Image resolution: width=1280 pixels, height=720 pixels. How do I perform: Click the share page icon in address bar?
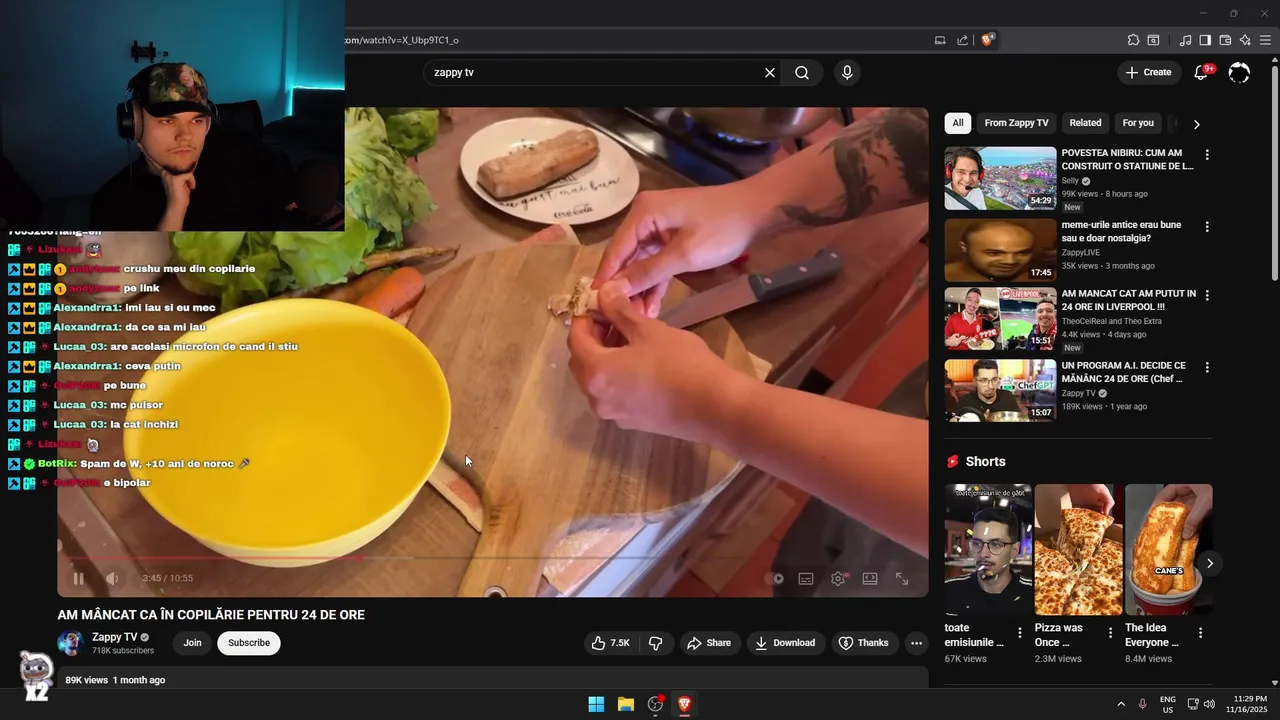point(962,40)
